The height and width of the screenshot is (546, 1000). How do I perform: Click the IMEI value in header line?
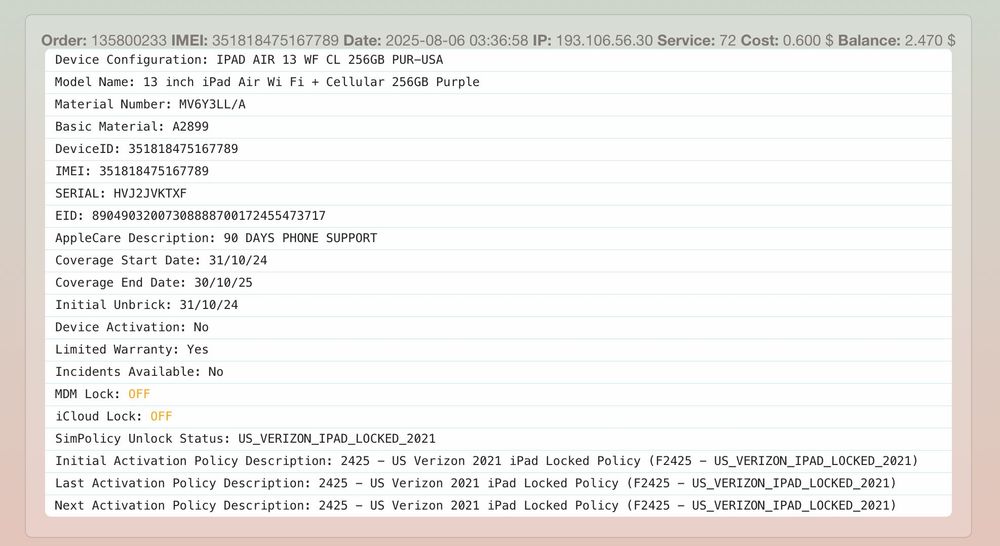tap(279, 40)
